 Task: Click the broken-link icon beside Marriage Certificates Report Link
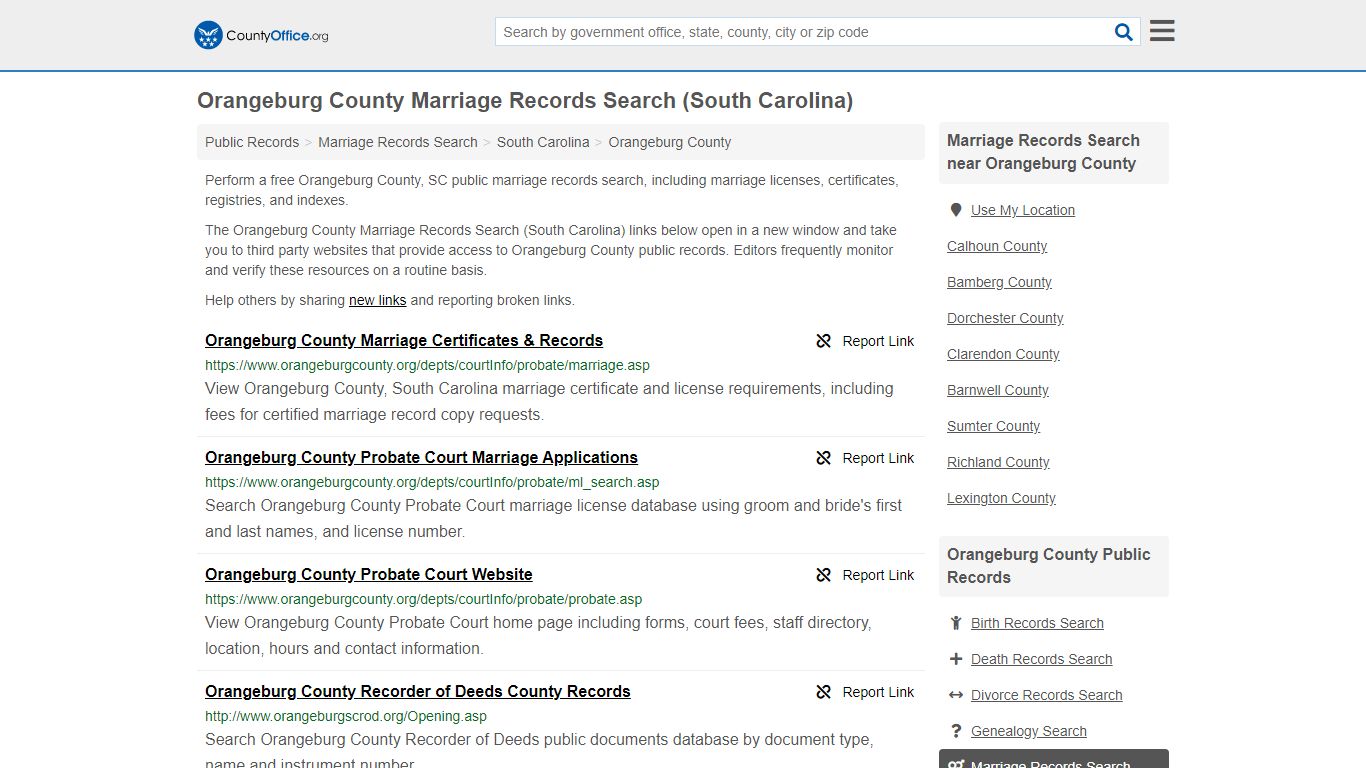pos(824,341)
